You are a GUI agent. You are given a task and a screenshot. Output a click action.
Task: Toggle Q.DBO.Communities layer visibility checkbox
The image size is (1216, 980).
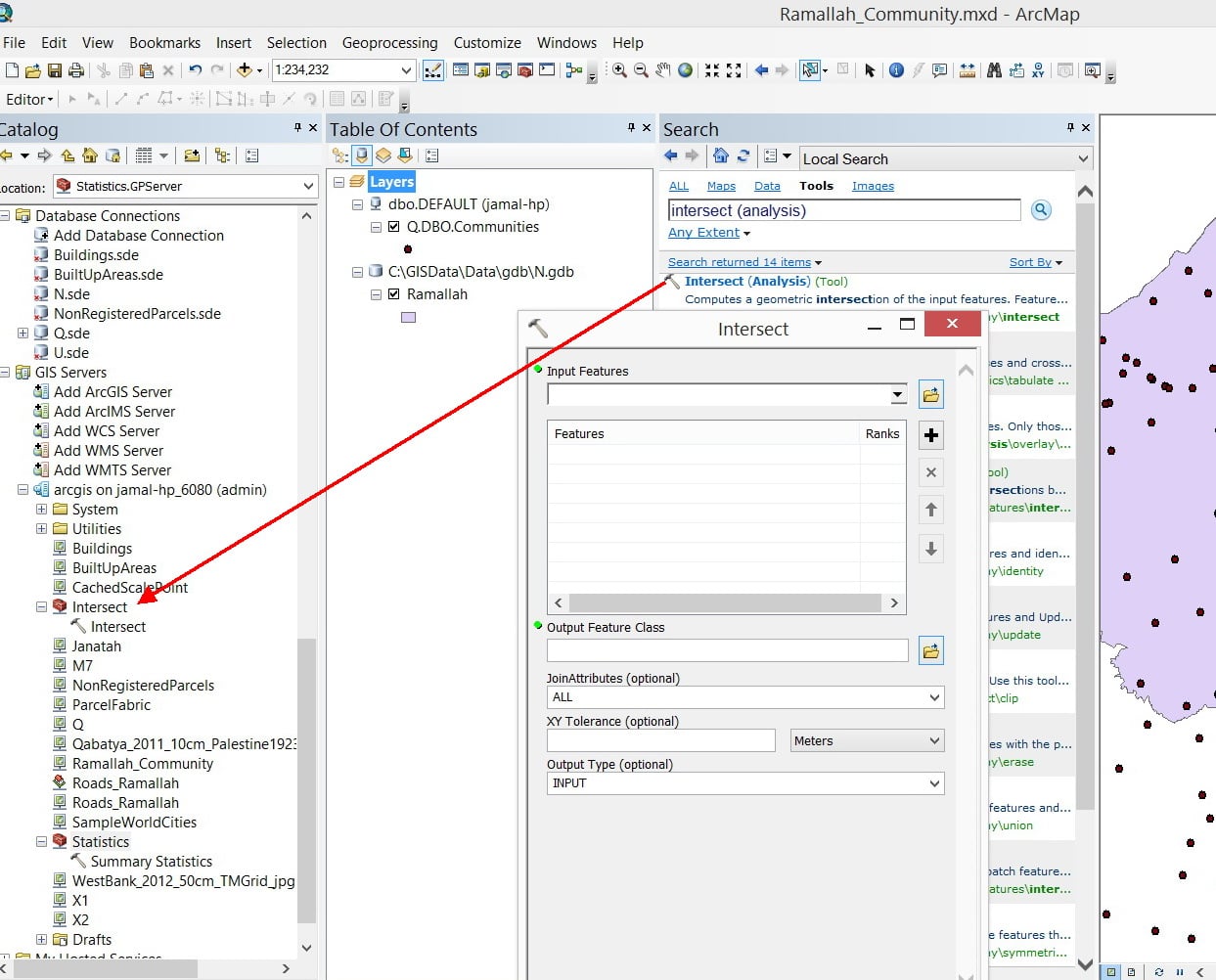click(394, 227)
